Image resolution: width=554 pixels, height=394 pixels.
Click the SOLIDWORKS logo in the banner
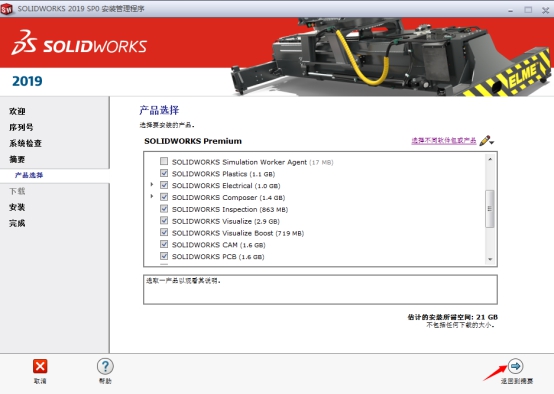click(79, 43)
